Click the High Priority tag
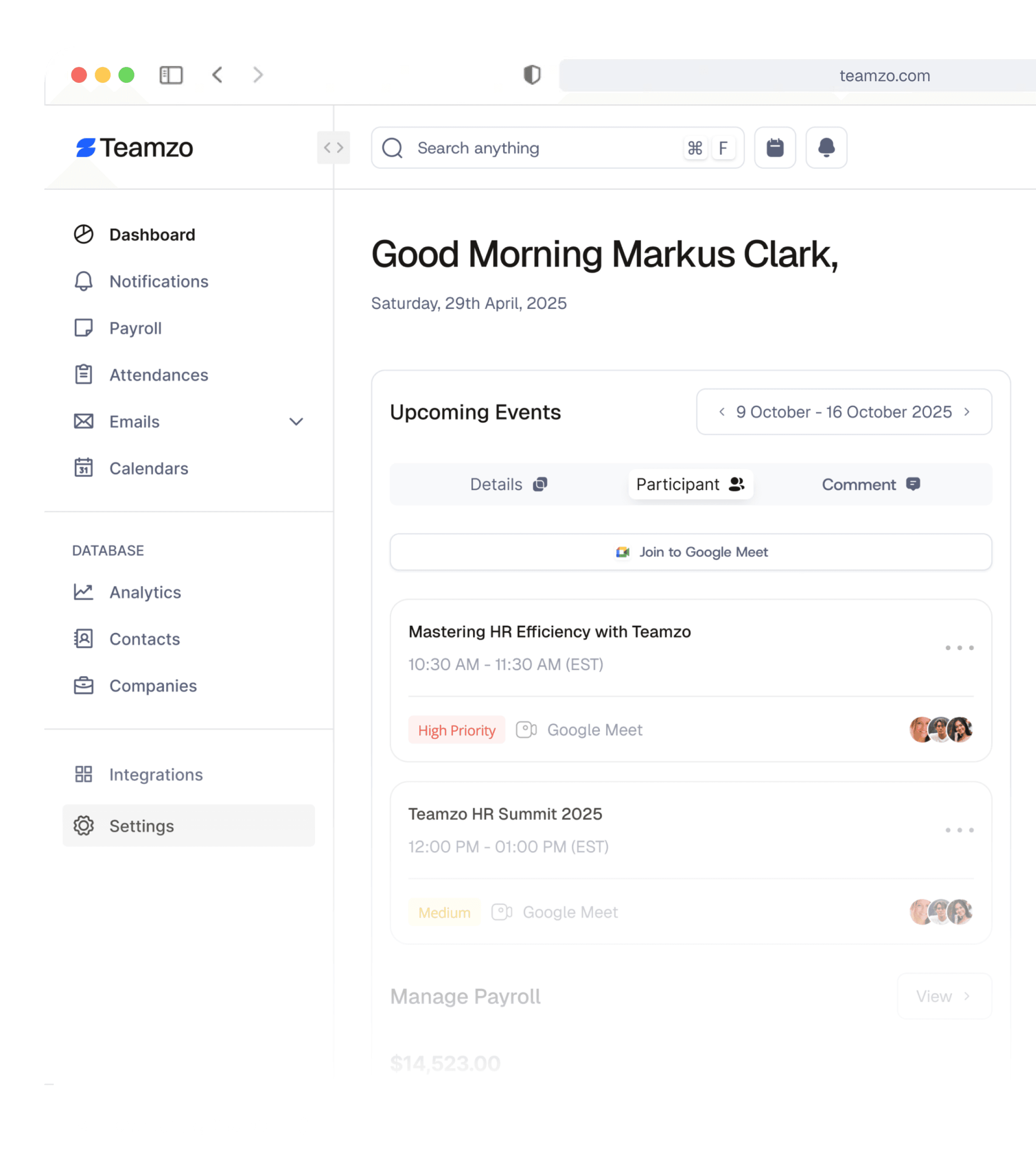 click(x=456, y=731)
